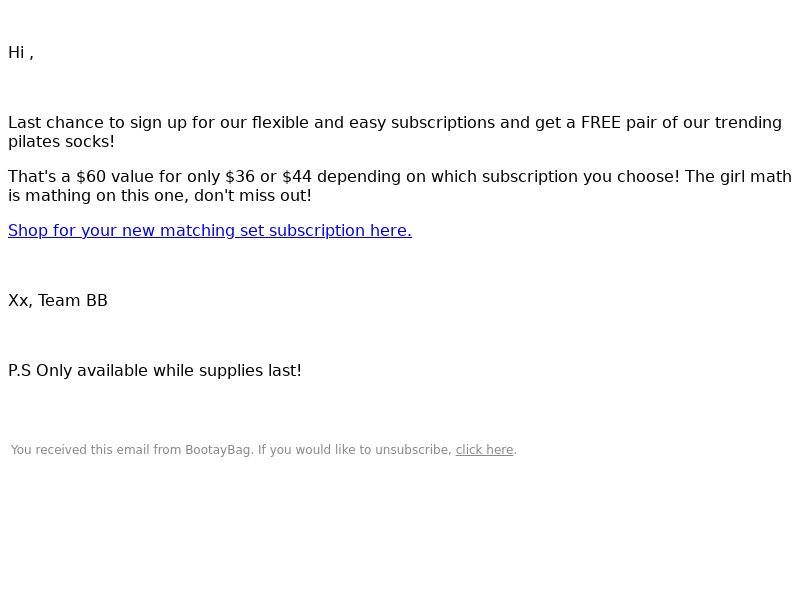Click the 'pilates socks!' text

(x=61, y=142)
